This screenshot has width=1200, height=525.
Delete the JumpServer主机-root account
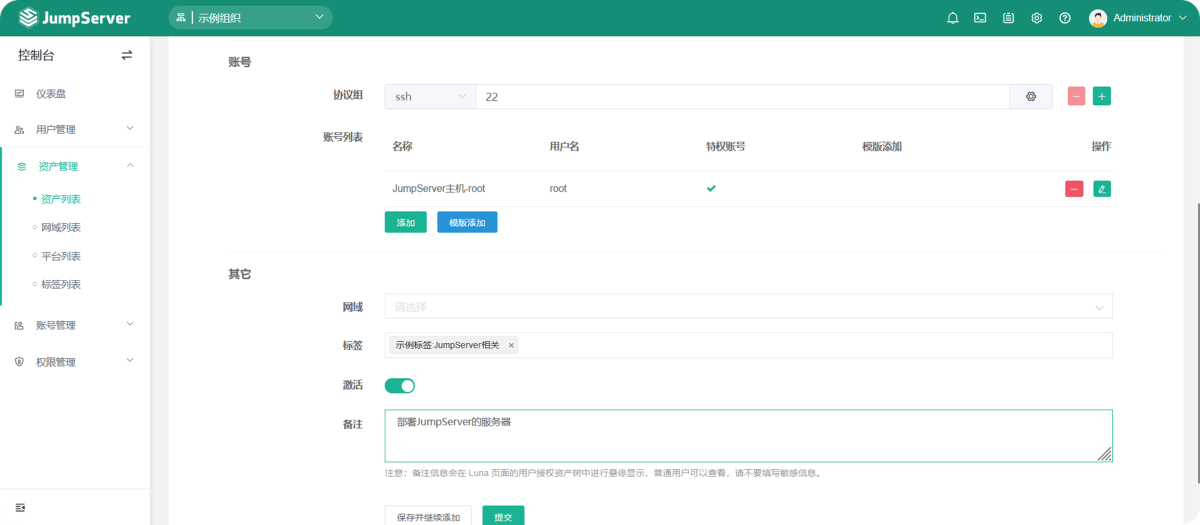tap(1074, 189)
